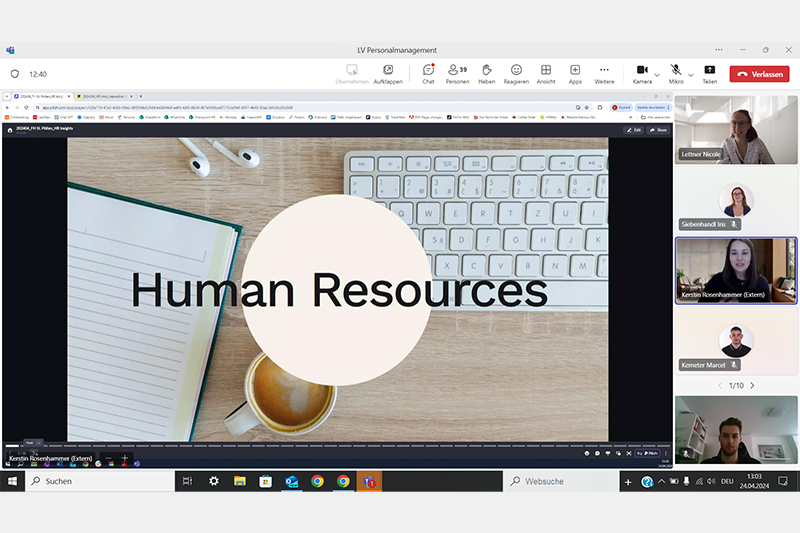Show the Personen participants list
The image size is (800, 533).
pos(458,72)
